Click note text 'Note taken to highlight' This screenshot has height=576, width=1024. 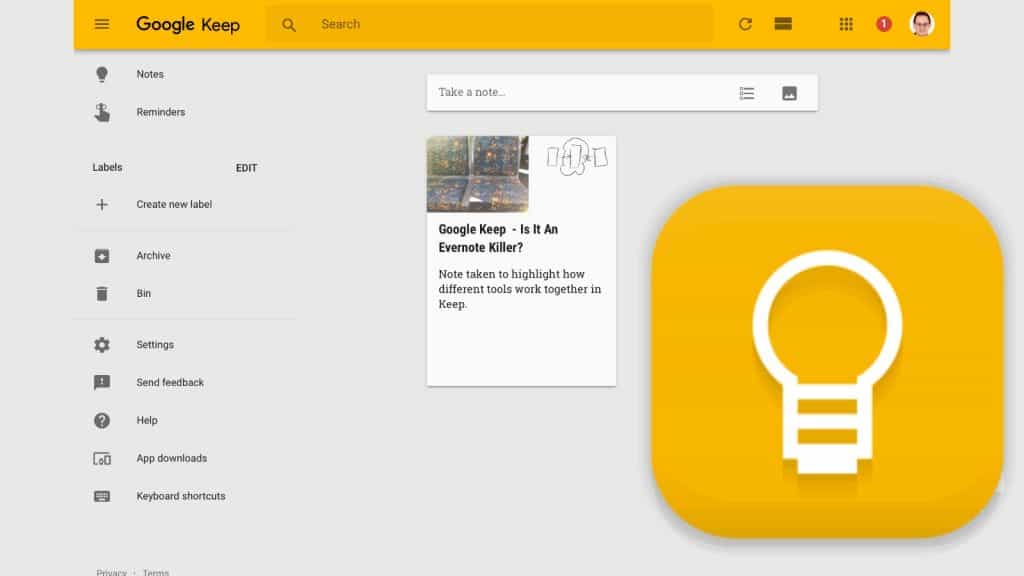pyautogui.click(x=520, y=289)
